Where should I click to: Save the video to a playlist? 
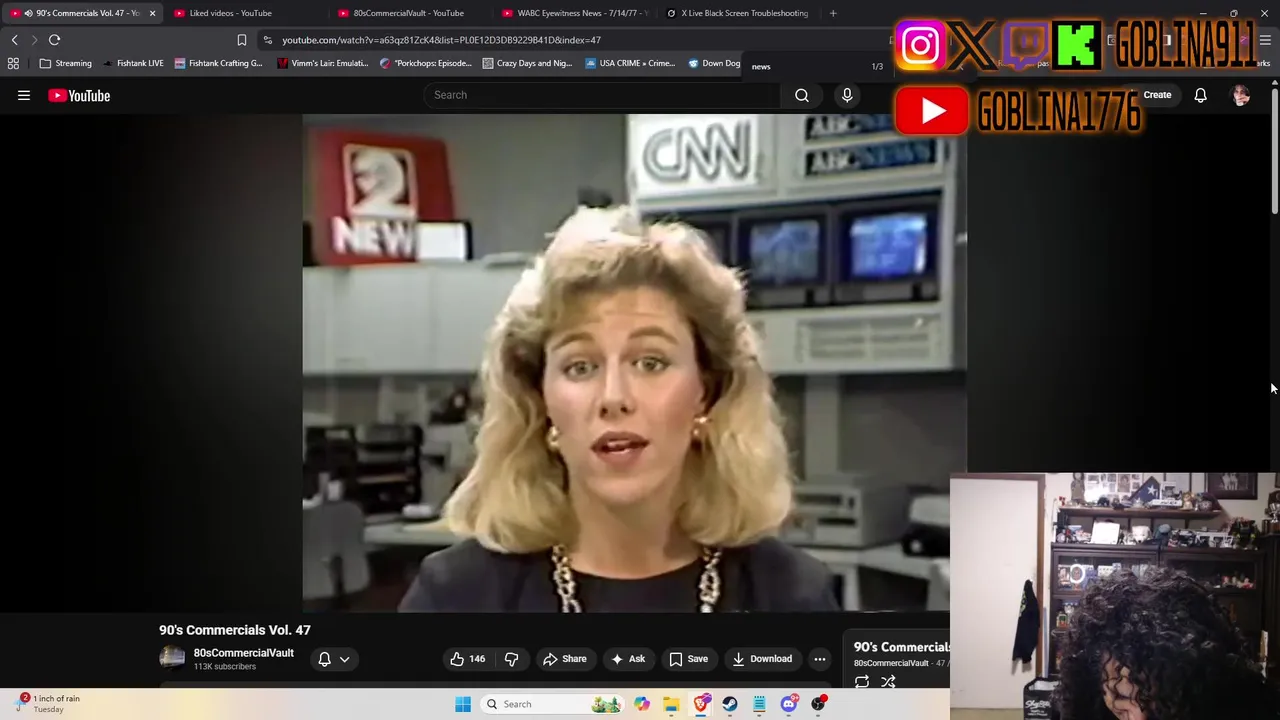tap(688, 659)
